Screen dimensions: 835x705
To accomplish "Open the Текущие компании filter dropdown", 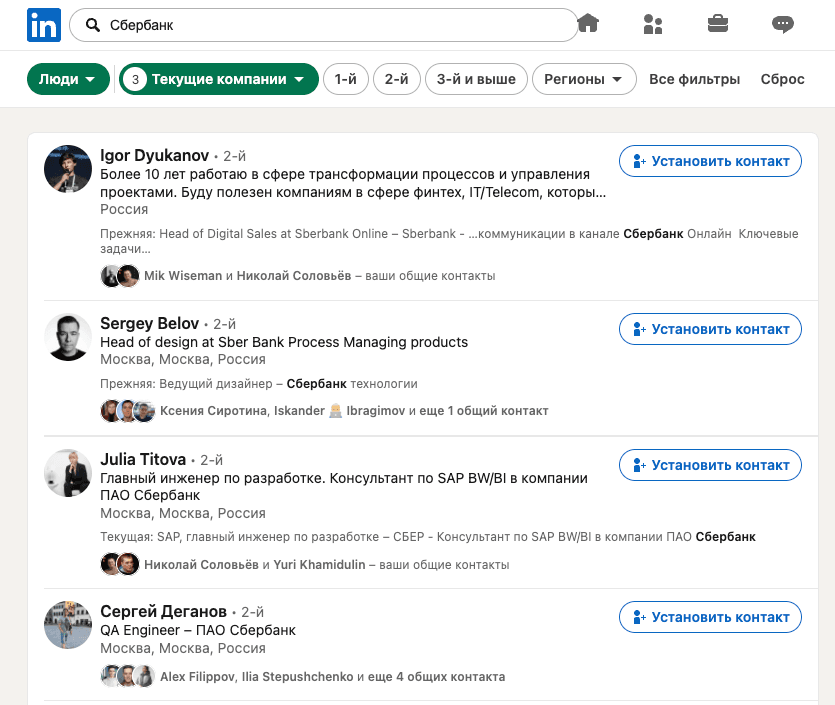I will tap(219, 79).
